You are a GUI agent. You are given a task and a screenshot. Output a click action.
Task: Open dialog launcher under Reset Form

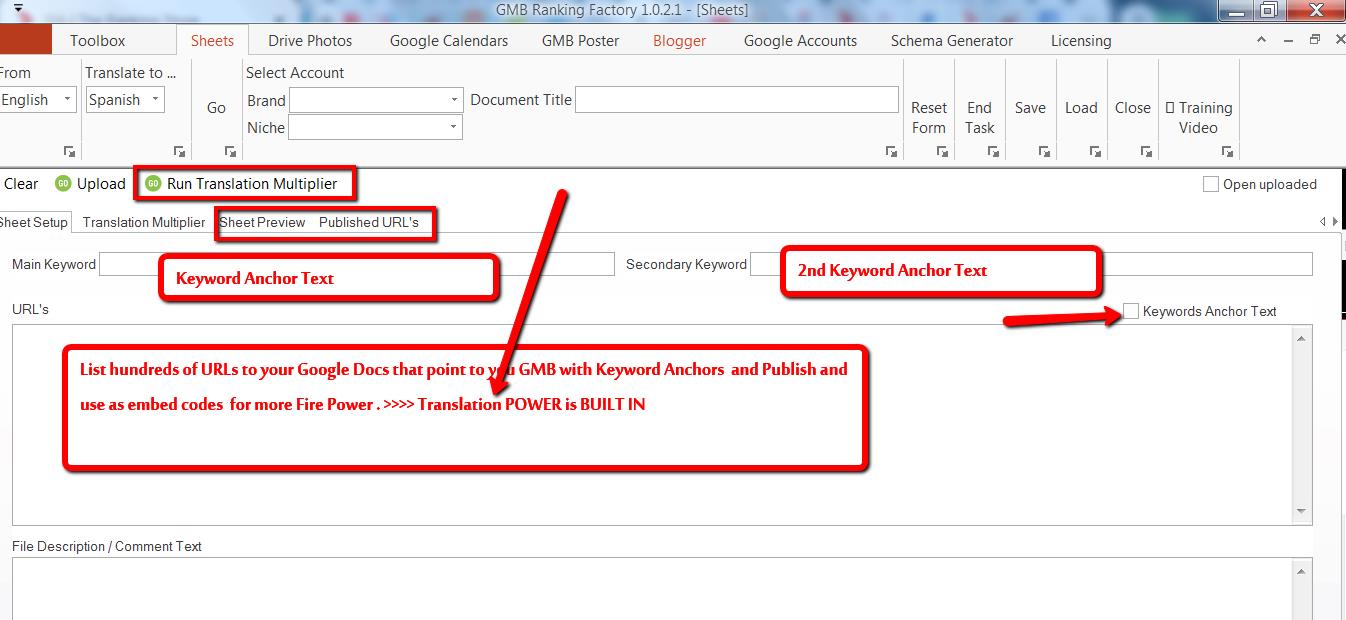(942, 152)
